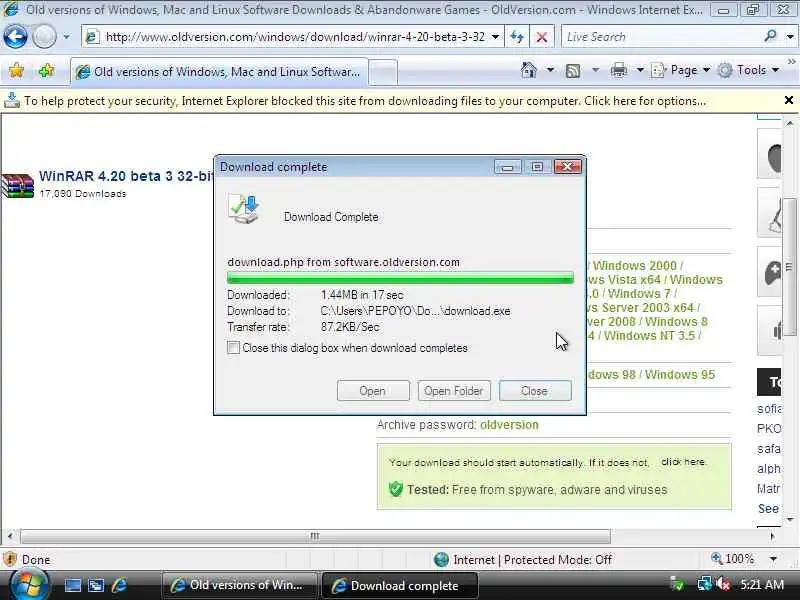Click Show Desktop quick launch icon
This screenshot has width=800, height=600.
coord(72,585)
